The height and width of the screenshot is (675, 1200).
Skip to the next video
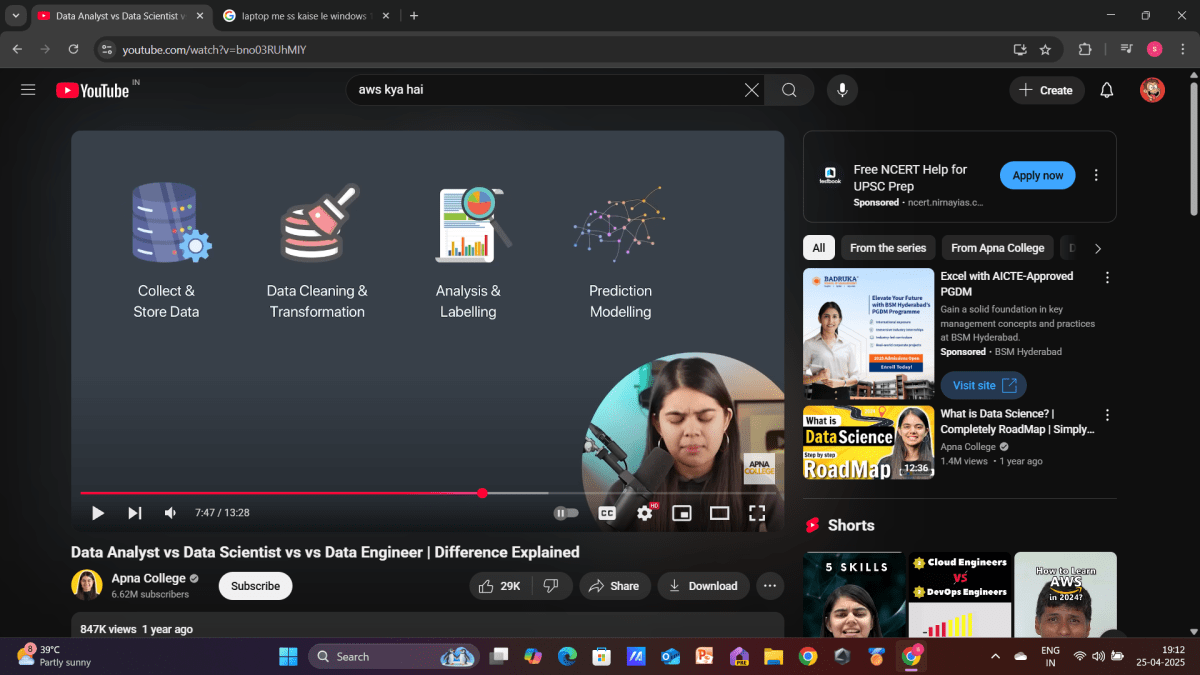[134, 513]
